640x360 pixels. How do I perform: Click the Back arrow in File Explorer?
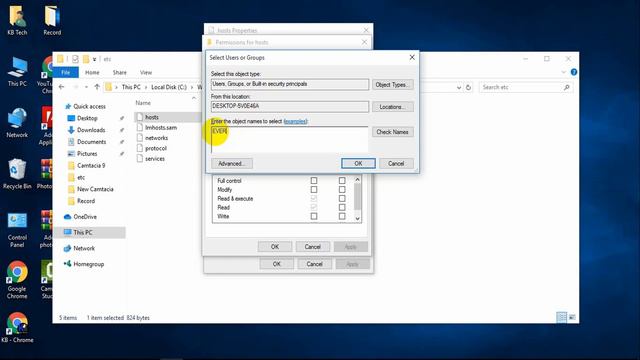62,87
